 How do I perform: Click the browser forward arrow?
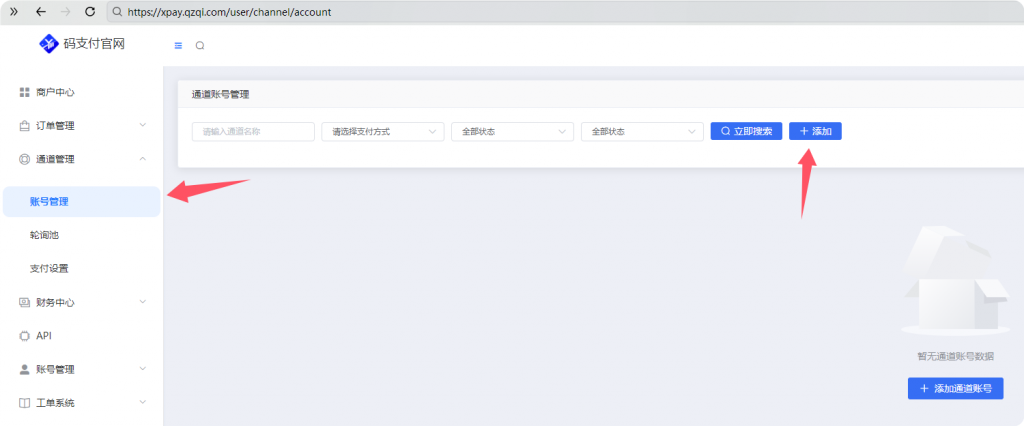pos(65,12)
